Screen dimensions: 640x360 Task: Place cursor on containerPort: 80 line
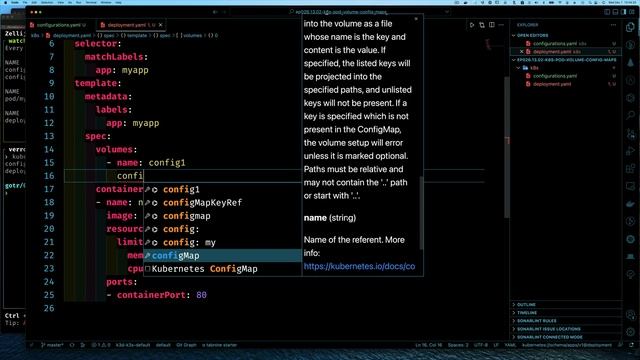tap(157, 295)
